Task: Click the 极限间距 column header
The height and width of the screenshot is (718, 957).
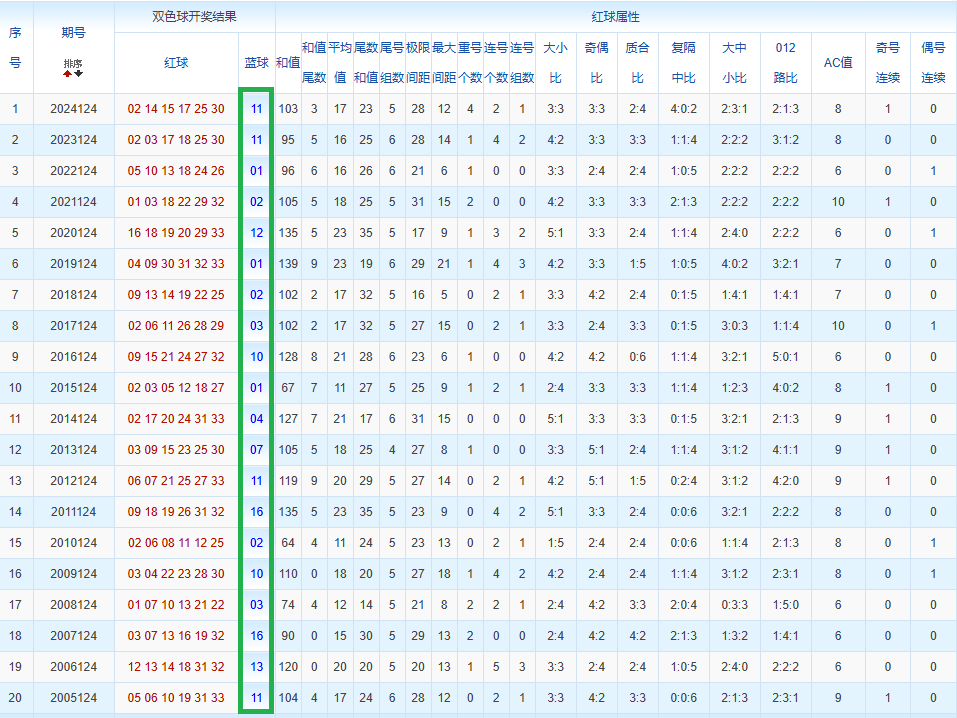Action: click(418, 63)
